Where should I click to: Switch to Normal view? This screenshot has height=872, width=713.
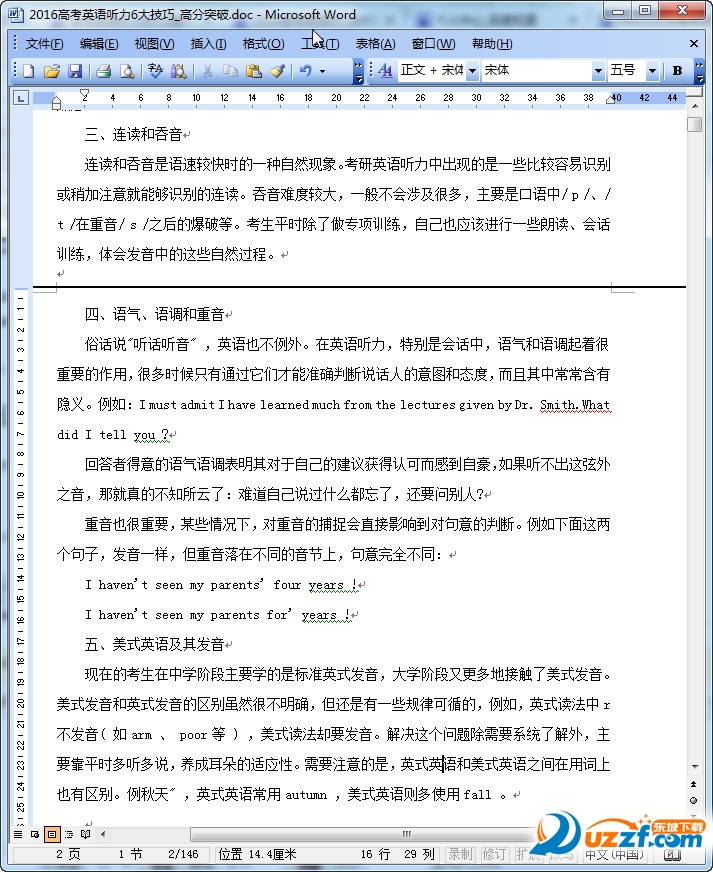(18, 834)
